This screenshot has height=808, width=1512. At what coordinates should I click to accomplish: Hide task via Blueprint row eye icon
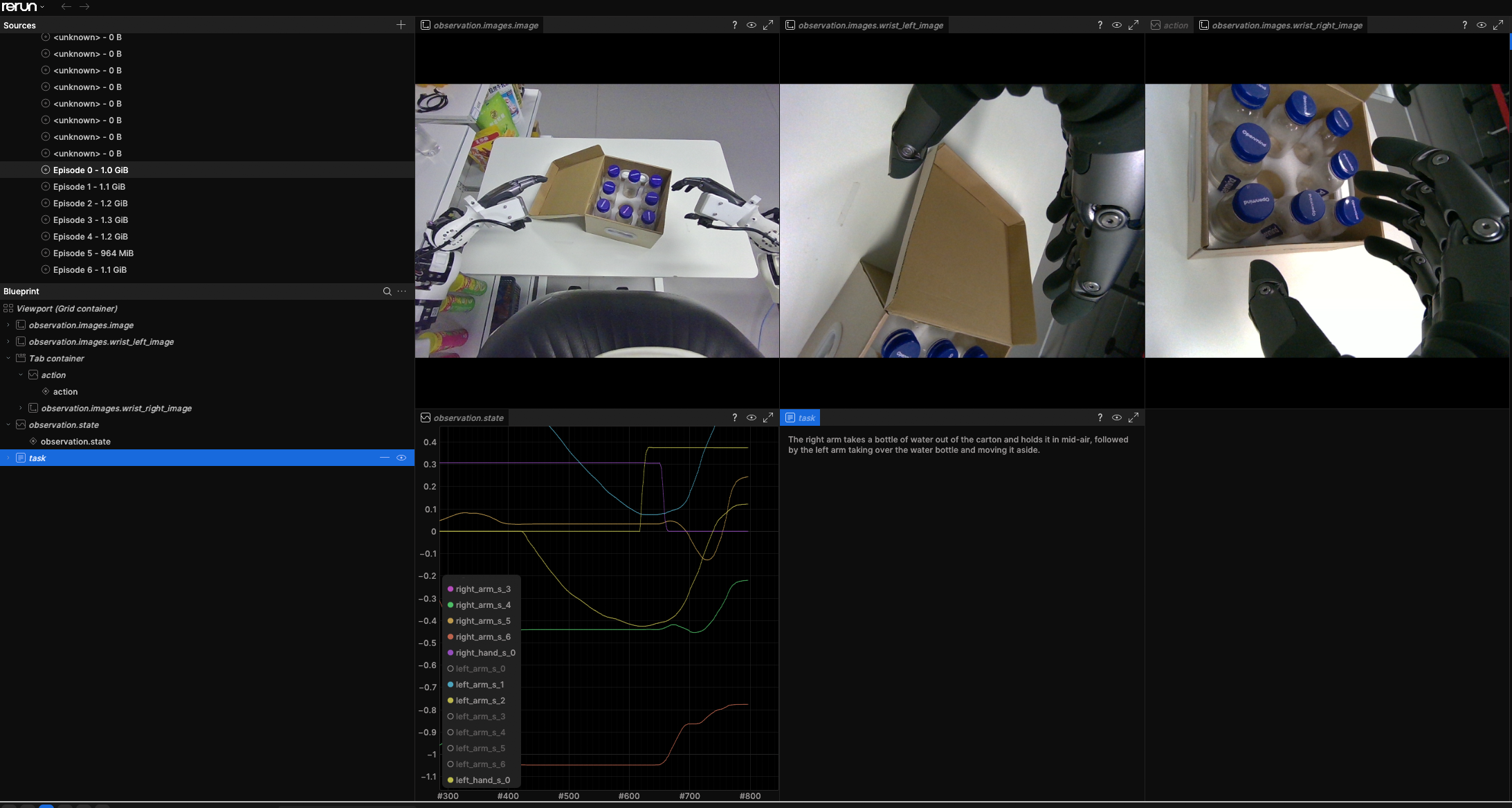pyautogui.click(x=401, y=458)
